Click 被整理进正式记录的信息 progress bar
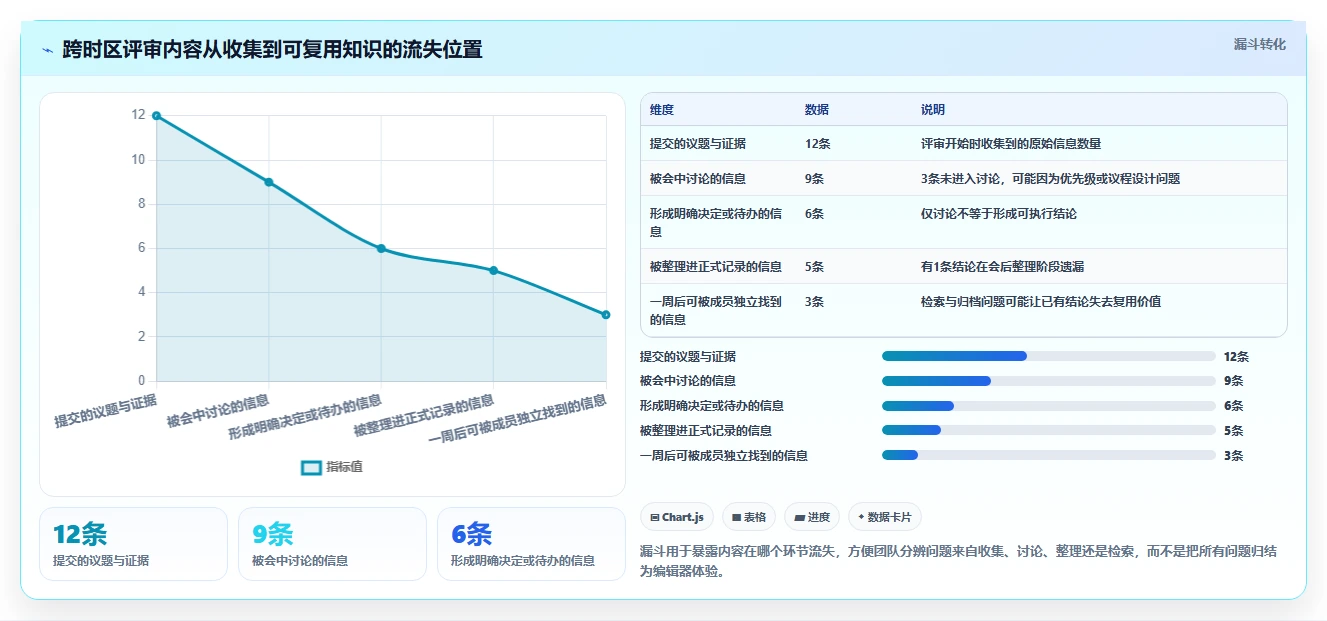Viewport: 1327px width, 621px height. tap(1049, 431)
